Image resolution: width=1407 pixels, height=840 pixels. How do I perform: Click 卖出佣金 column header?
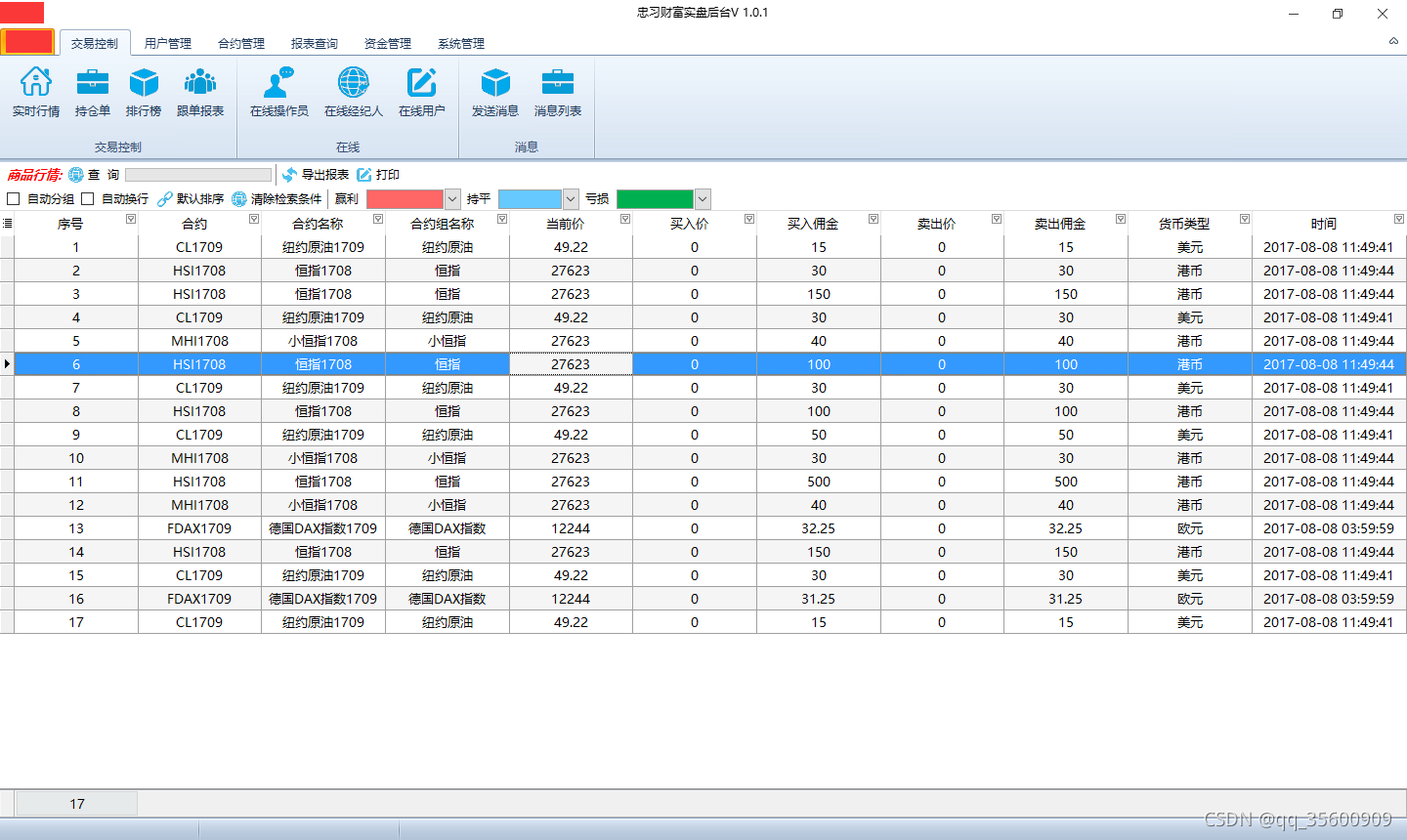coord(1060,224)
